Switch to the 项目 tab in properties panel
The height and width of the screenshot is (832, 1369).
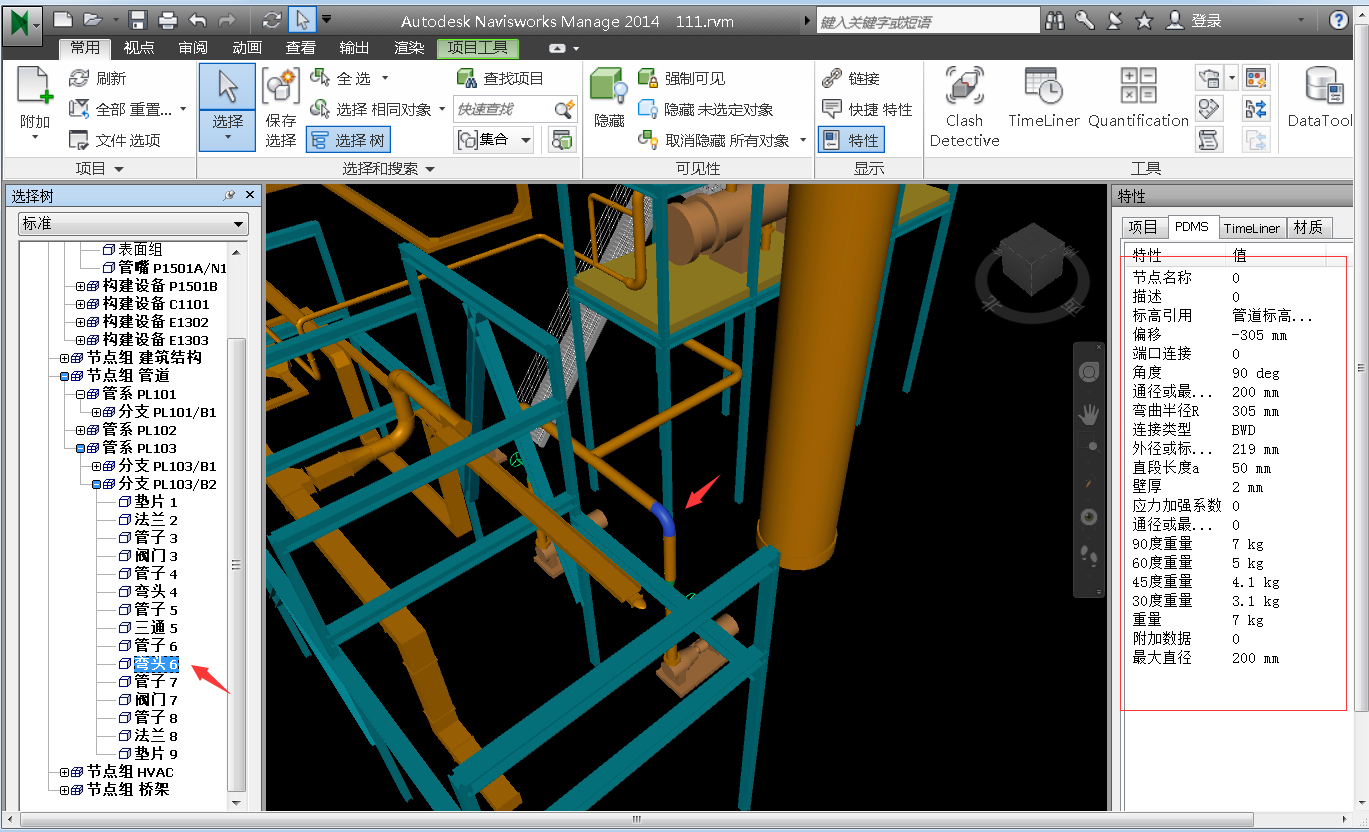[1143, 228]
